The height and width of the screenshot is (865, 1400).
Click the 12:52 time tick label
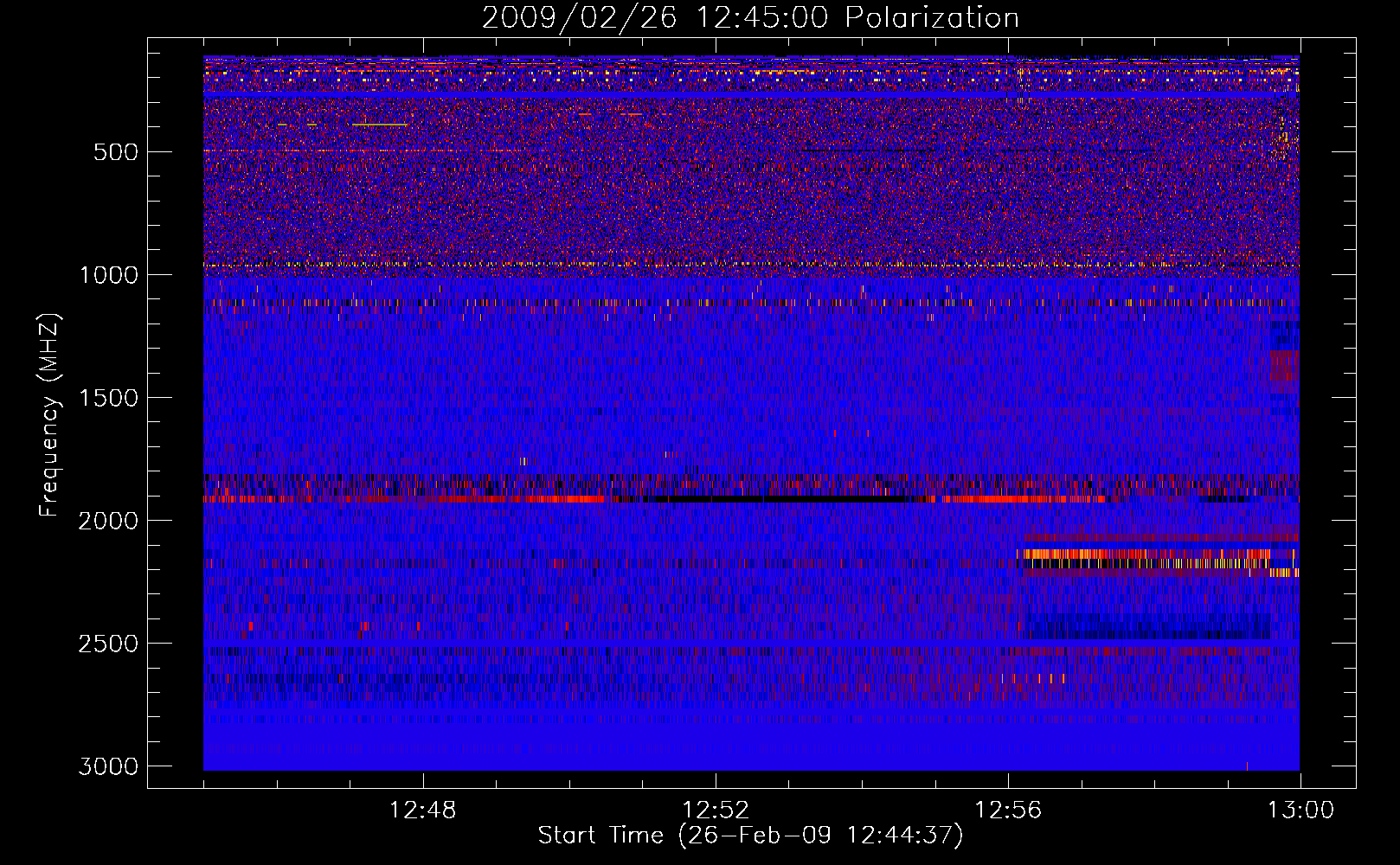(x=716, y=811)
